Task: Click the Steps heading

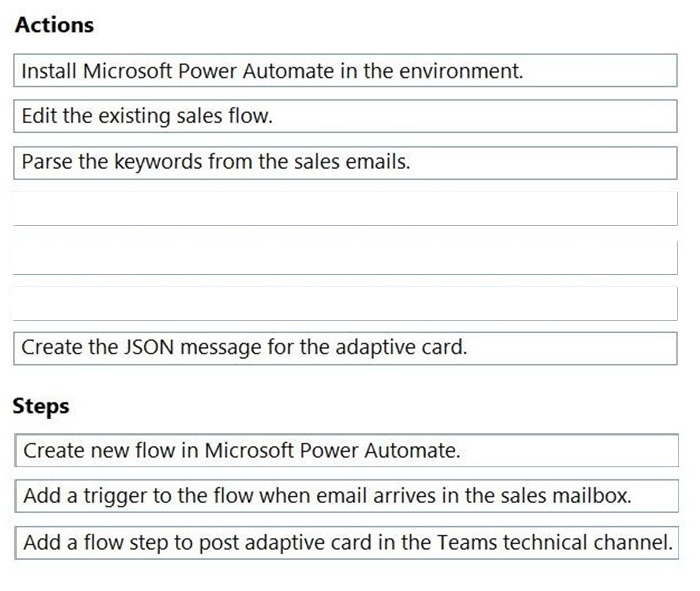Action: [x=41, y=406]
